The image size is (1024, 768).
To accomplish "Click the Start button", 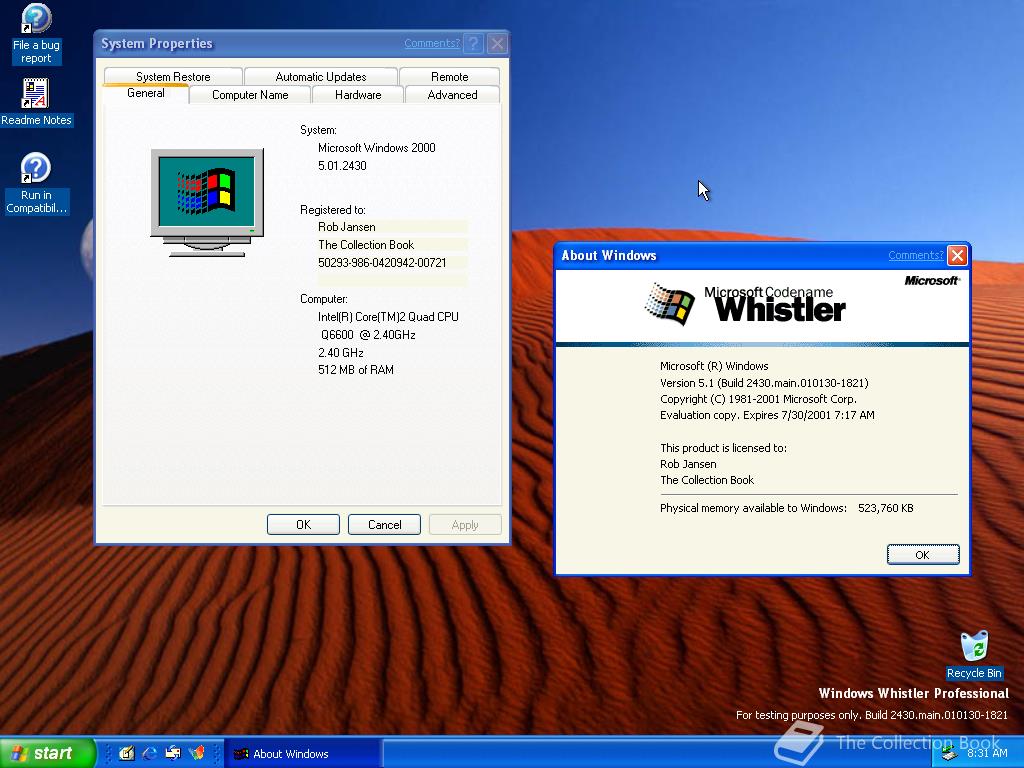I will (x=47, y=753).
